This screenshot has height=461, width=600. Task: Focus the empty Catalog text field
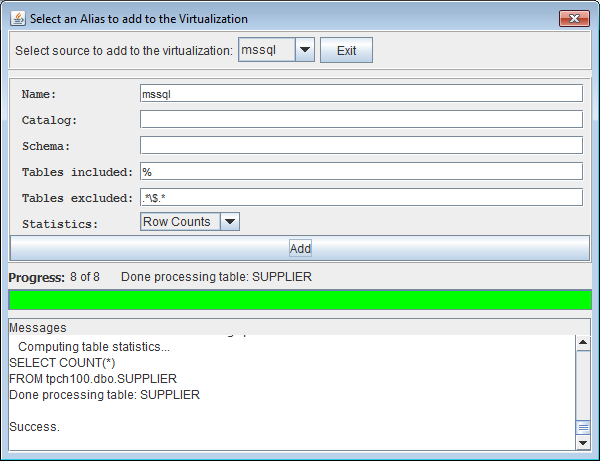coord(360,119)
